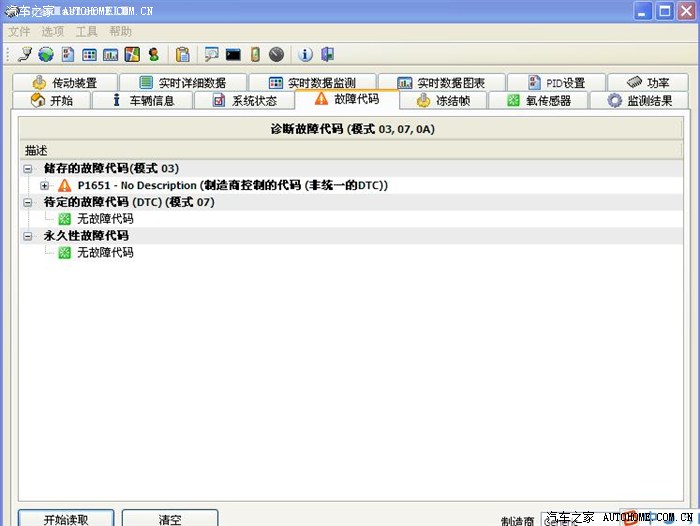The image size is (700, 526).
Task: Open the black console terminal icon
Action: [x=233, y=54]
